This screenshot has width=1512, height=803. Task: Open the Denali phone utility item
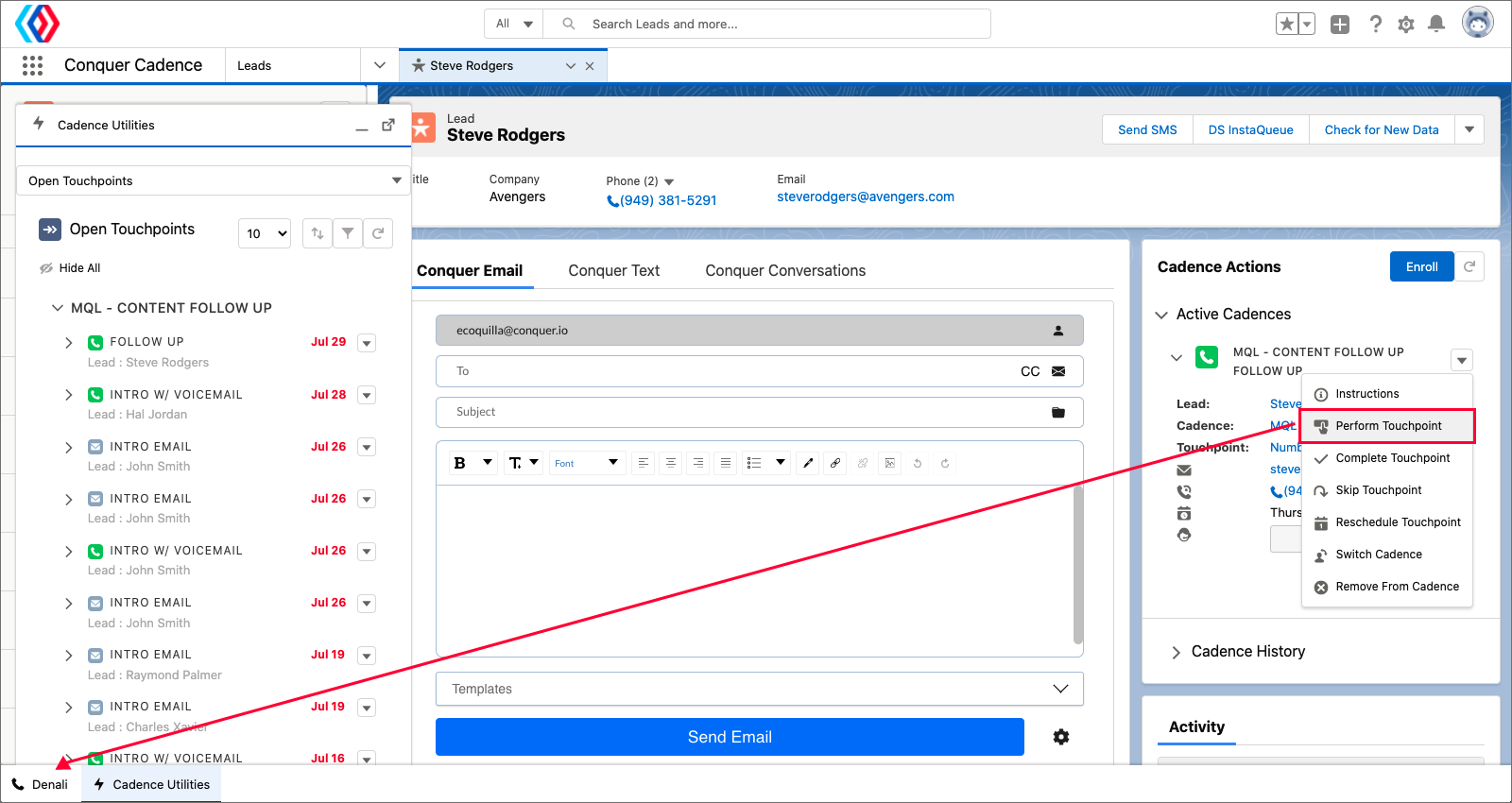[41, 784]
